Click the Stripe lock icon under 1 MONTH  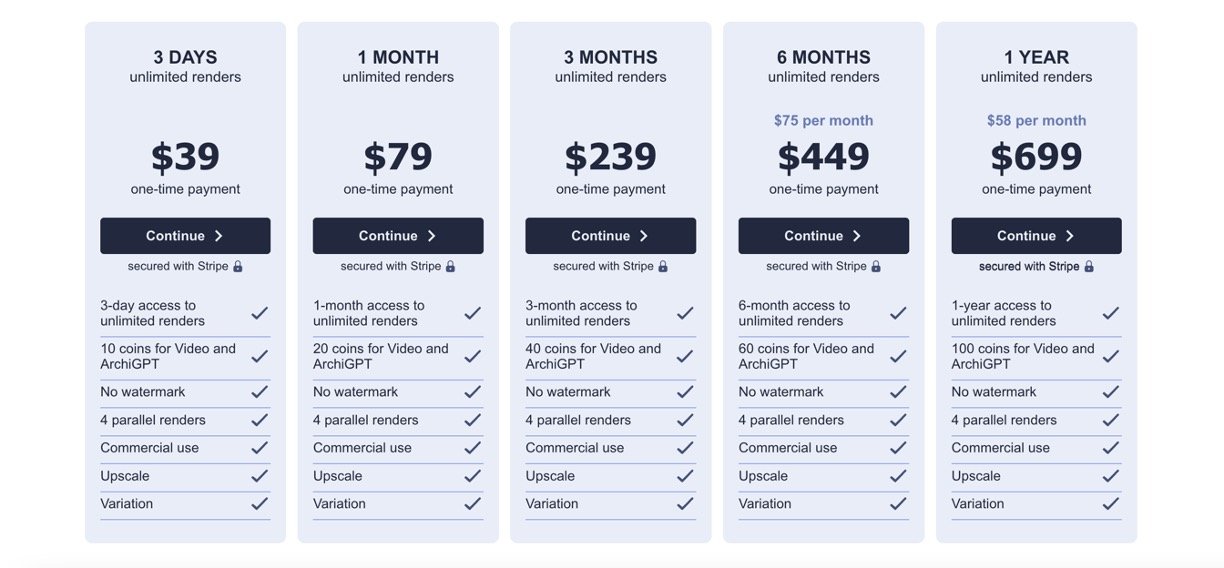450,267
